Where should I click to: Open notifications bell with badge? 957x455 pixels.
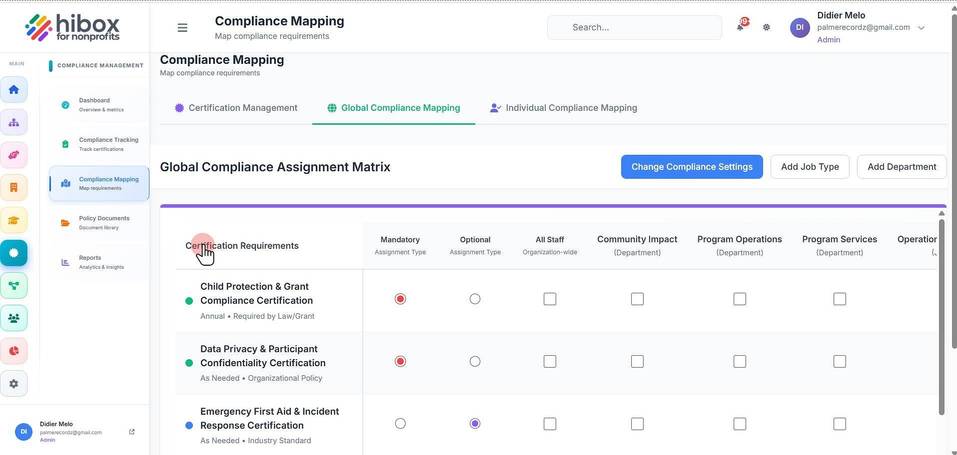[x=742, y=26]
